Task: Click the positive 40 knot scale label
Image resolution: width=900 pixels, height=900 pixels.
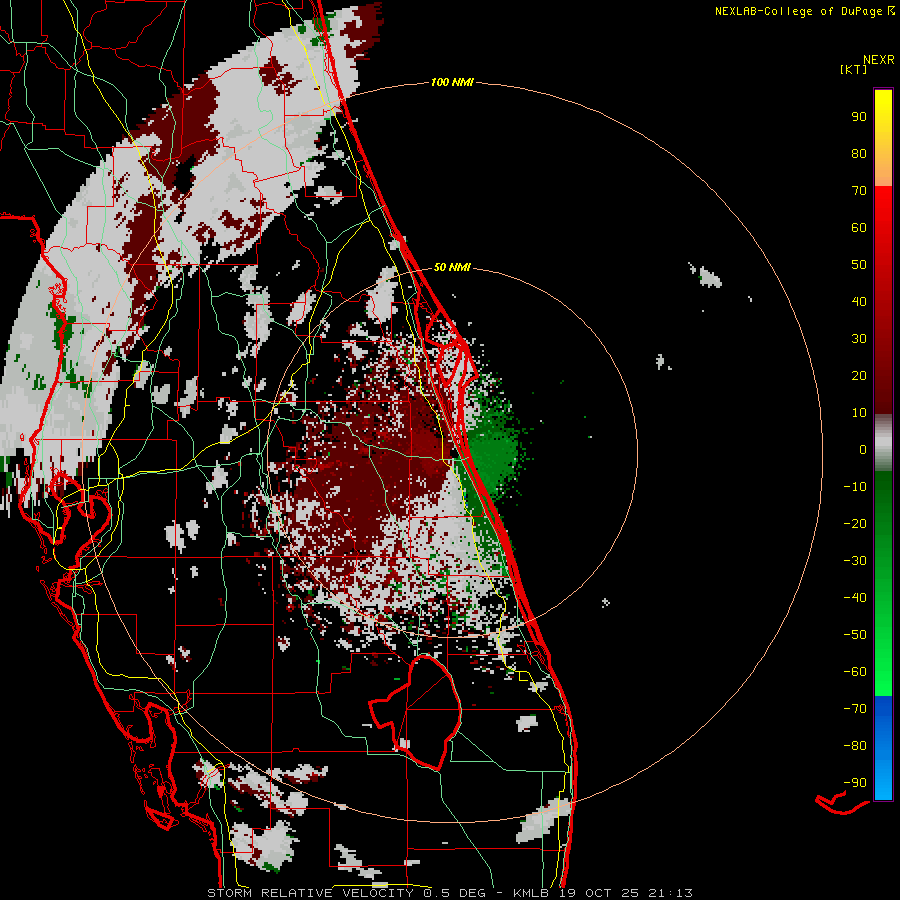Action: [859, 302]
